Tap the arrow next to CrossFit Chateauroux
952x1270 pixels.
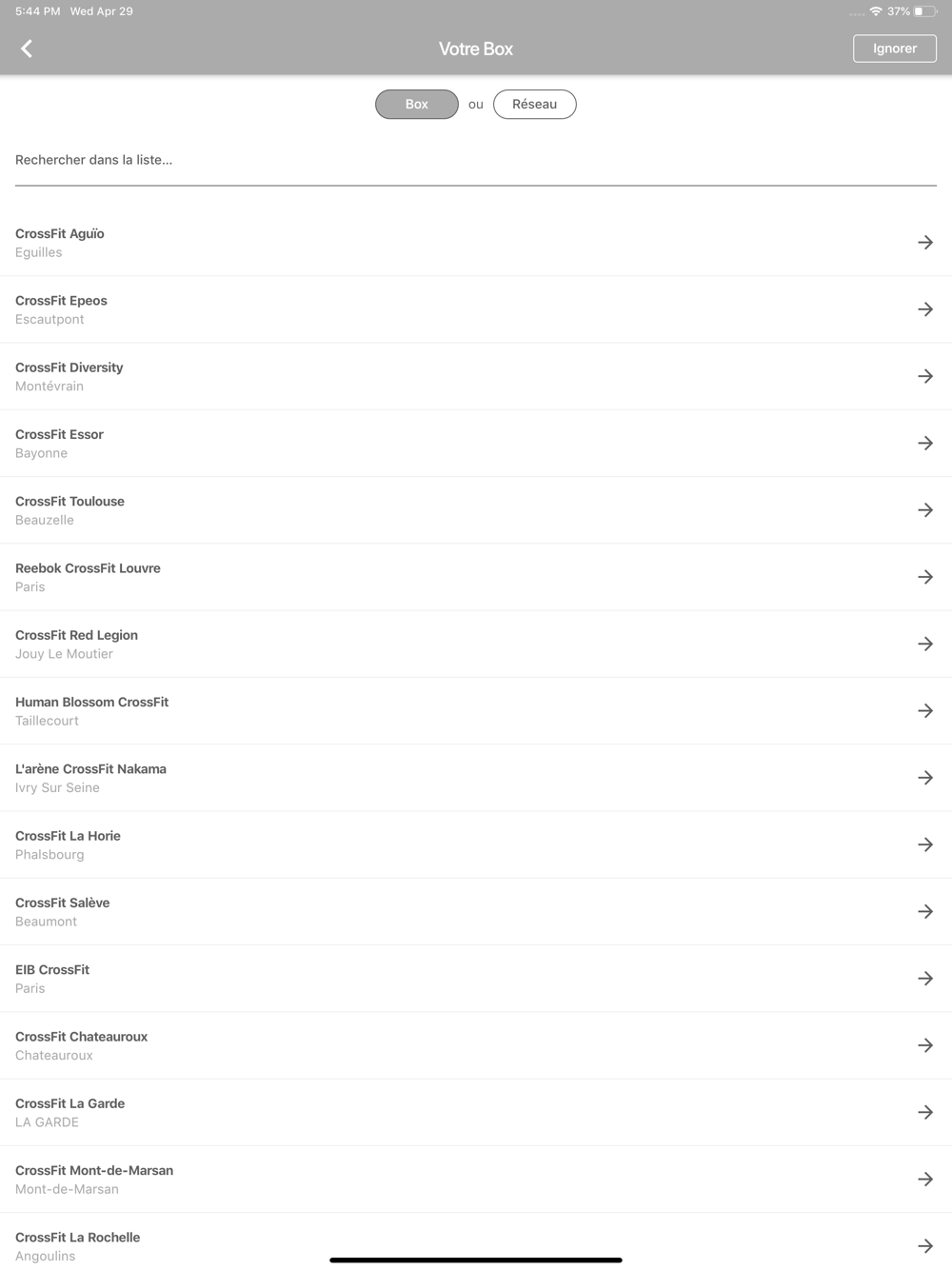(x=925, y=1045)
